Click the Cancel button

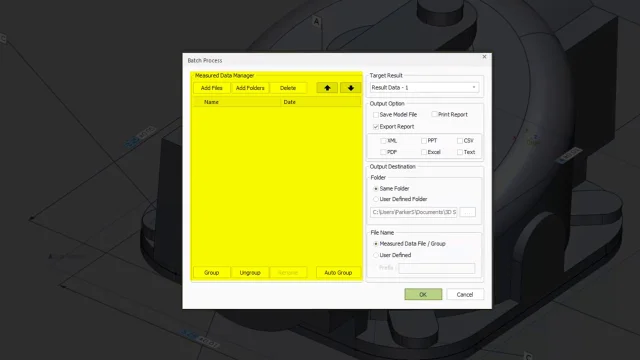(x=465, y=294)
